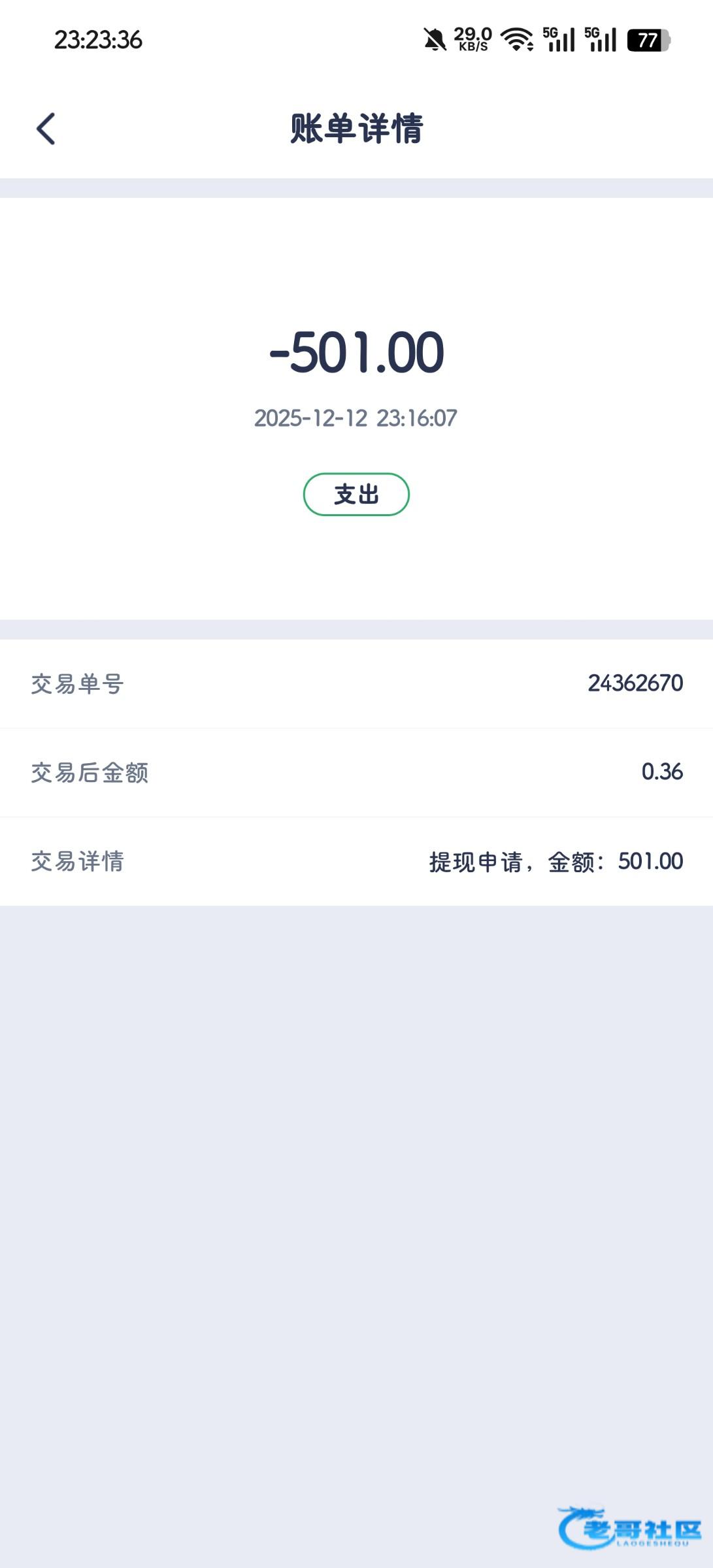This screenshot has height=1568, width=713.
Task: Tap the 交易后金额 label
Action: point(90,773)
